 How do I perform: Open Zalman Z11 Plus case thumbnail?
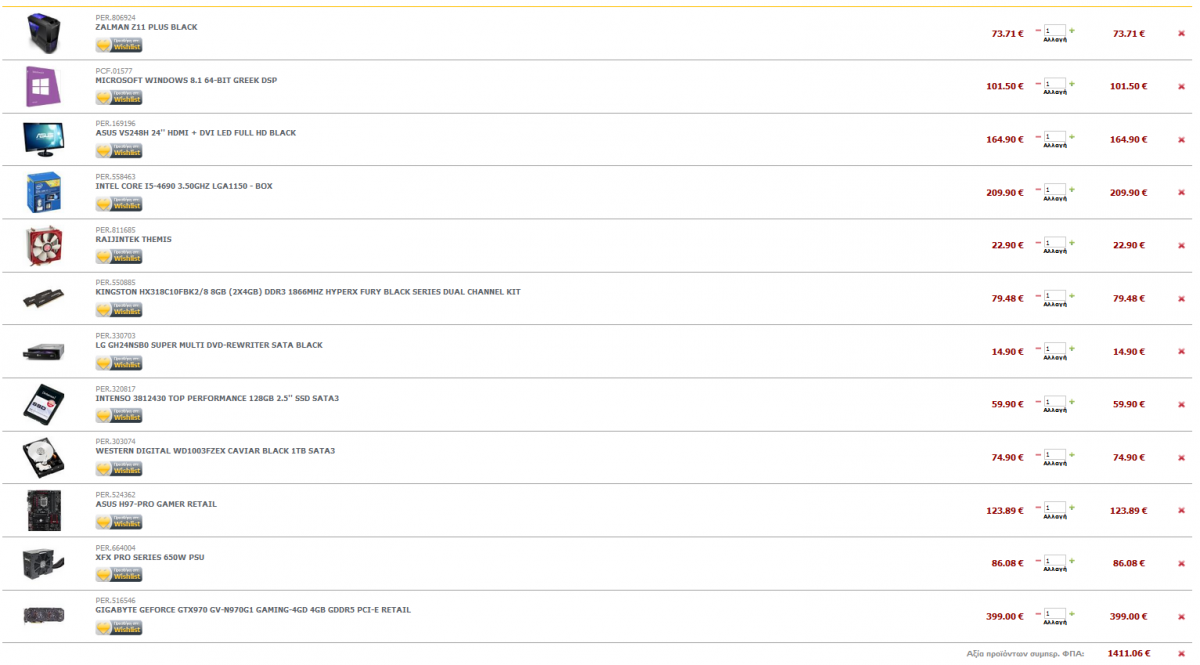point(43,34)
